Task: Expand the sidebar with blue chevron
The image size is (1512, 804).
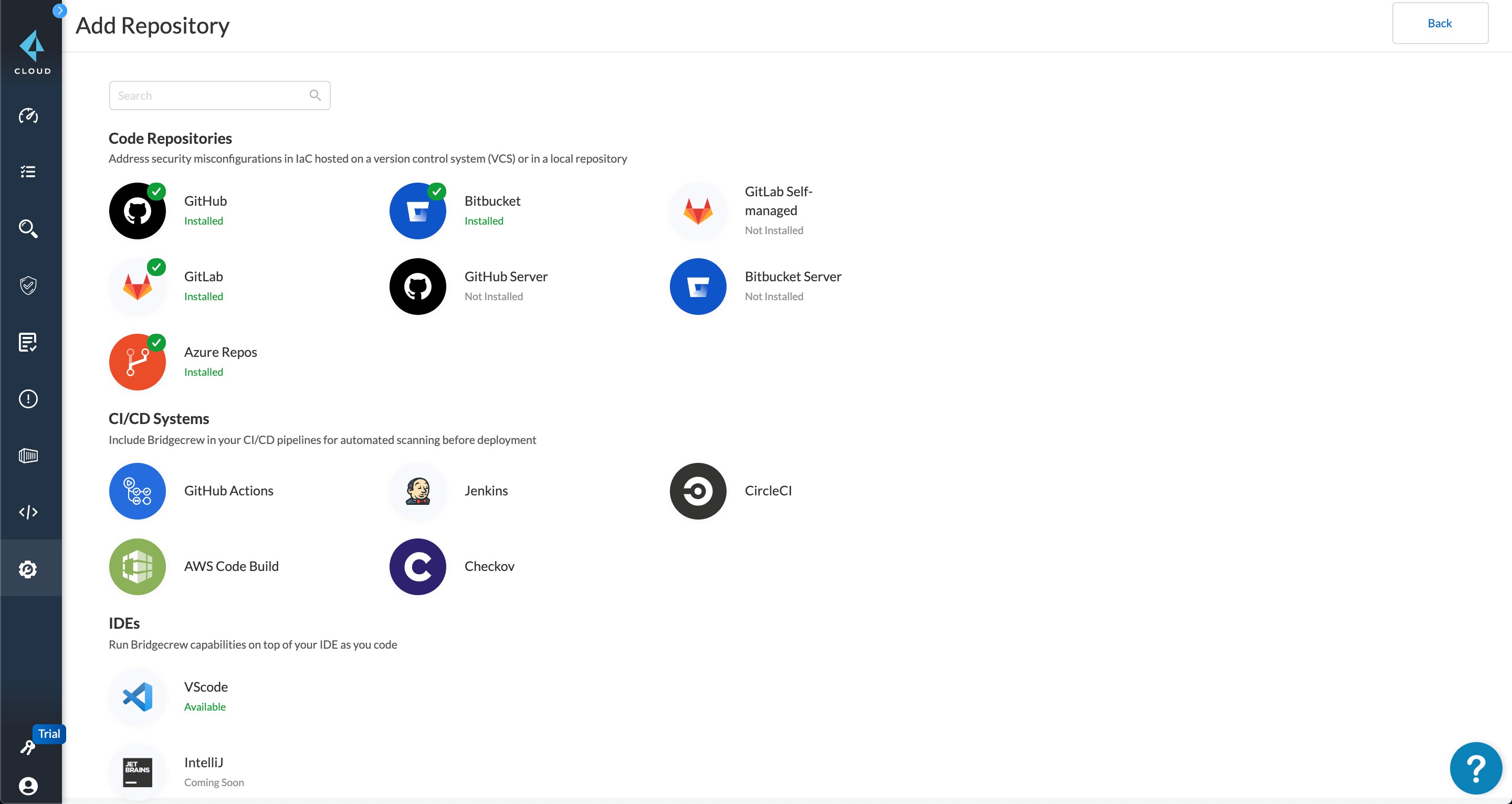Action: click(x=59, y=10)
